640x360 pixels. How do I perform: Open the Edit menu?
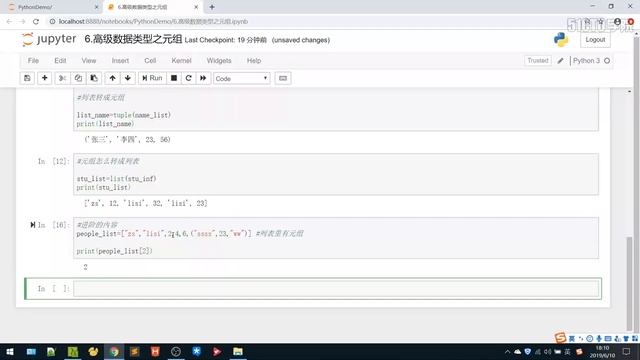tap(60, 60)
